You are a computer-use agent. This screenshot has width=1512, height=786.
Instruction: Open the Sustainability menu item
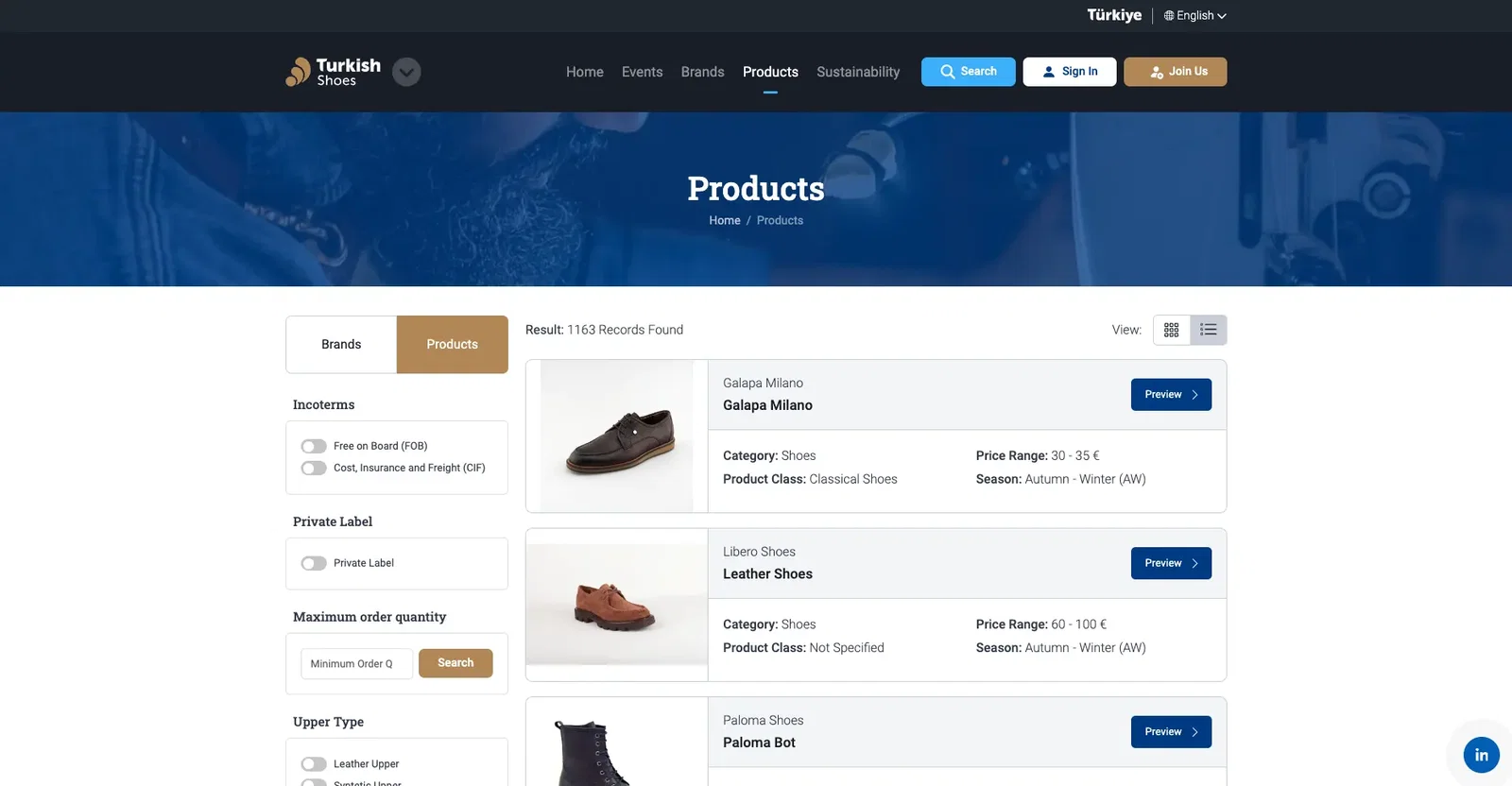pyautogui.click(x=857, y=72)
